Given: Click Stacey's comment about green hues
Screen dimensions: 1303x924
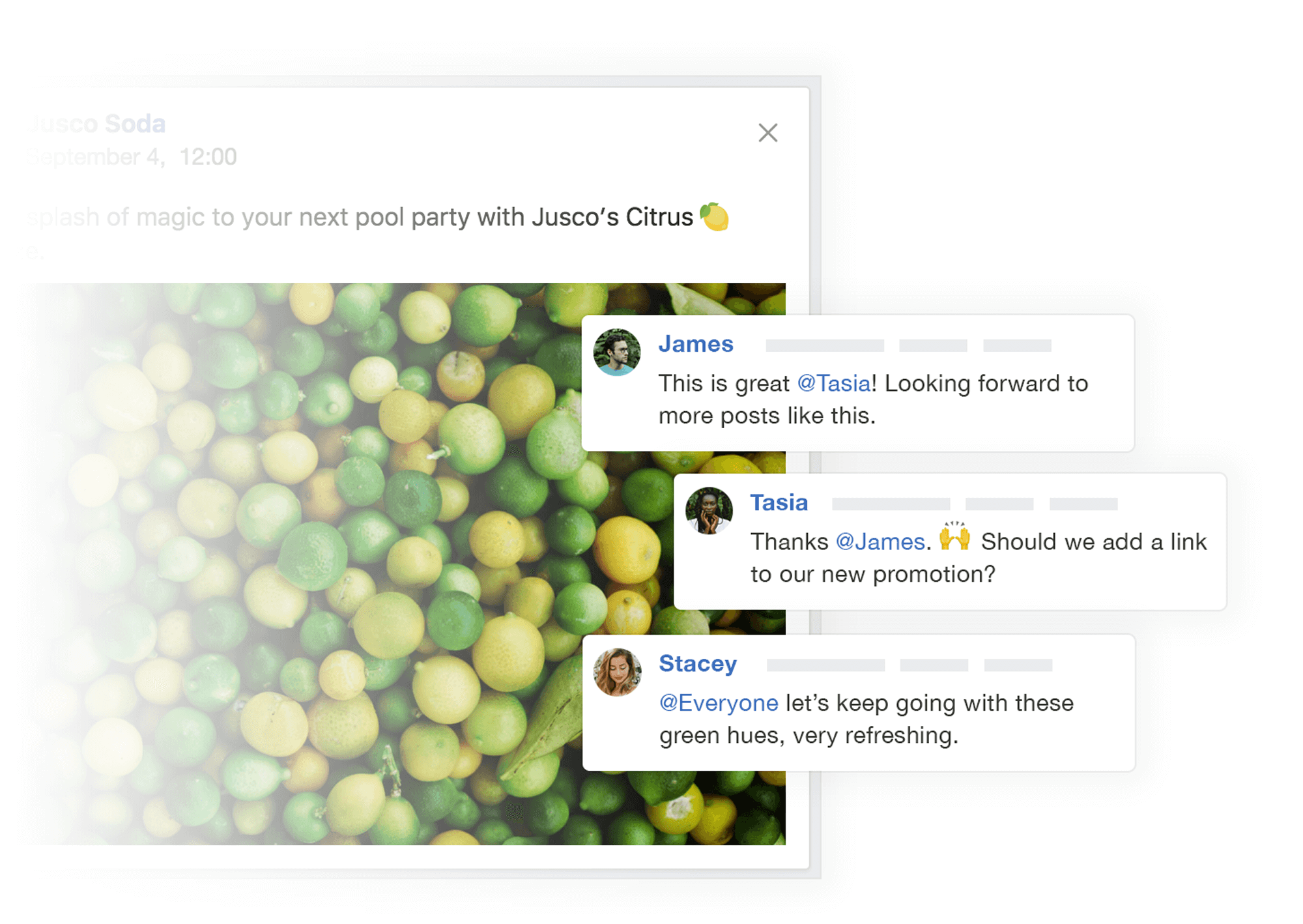Looking at the screenshot, I should [x=866, y=719].
